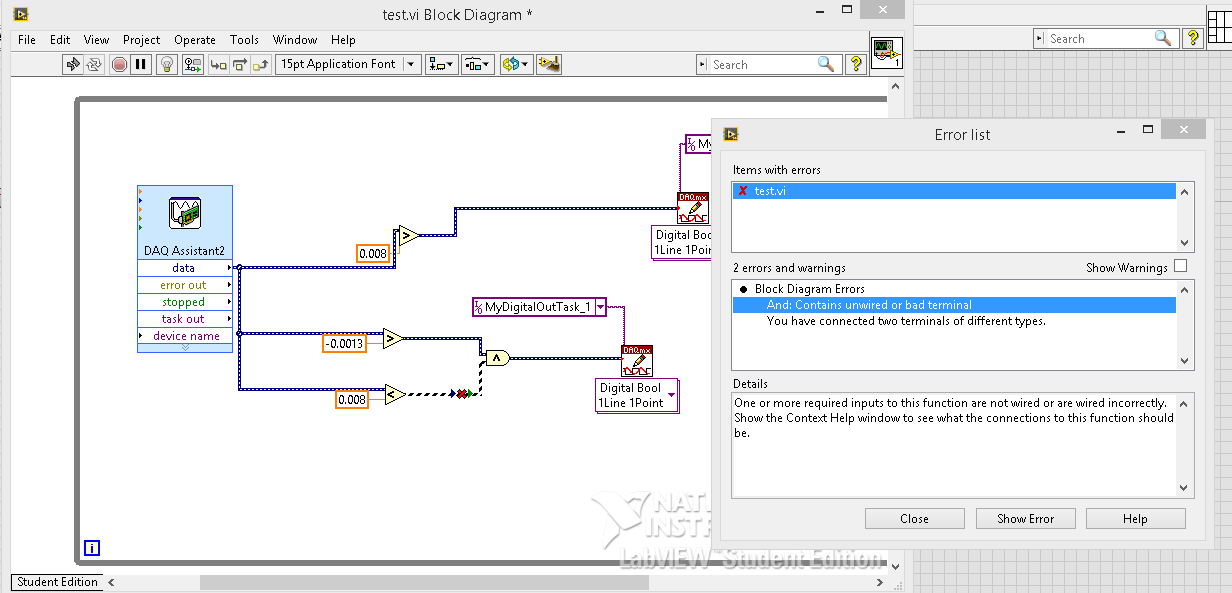The image size is (1232, 593).
Task: Click the loop iteration terminal i
Action: 92,548
